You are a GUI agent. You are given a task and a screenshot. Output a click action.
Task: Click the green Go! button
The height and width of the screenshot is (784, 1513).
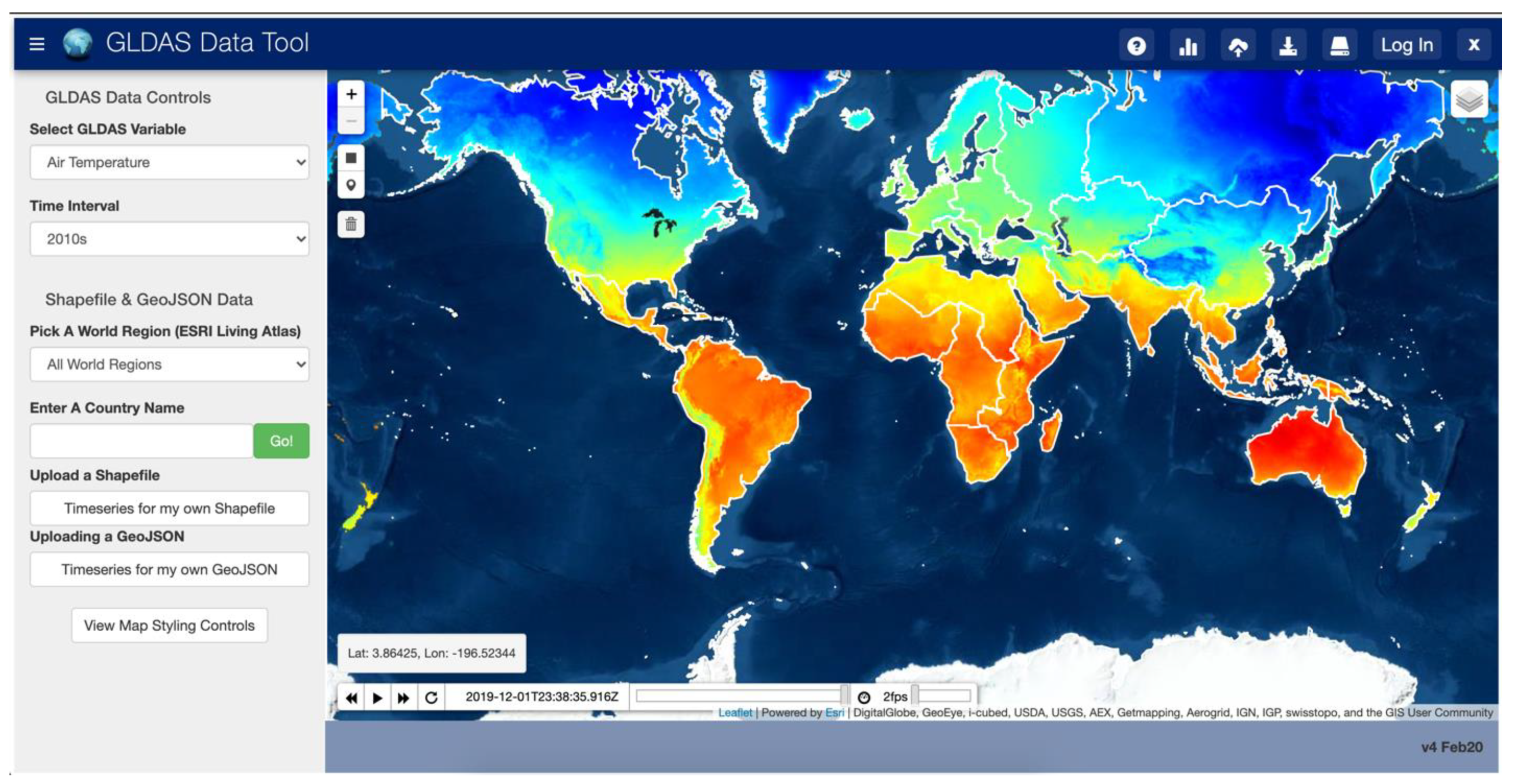coord(282,441)
